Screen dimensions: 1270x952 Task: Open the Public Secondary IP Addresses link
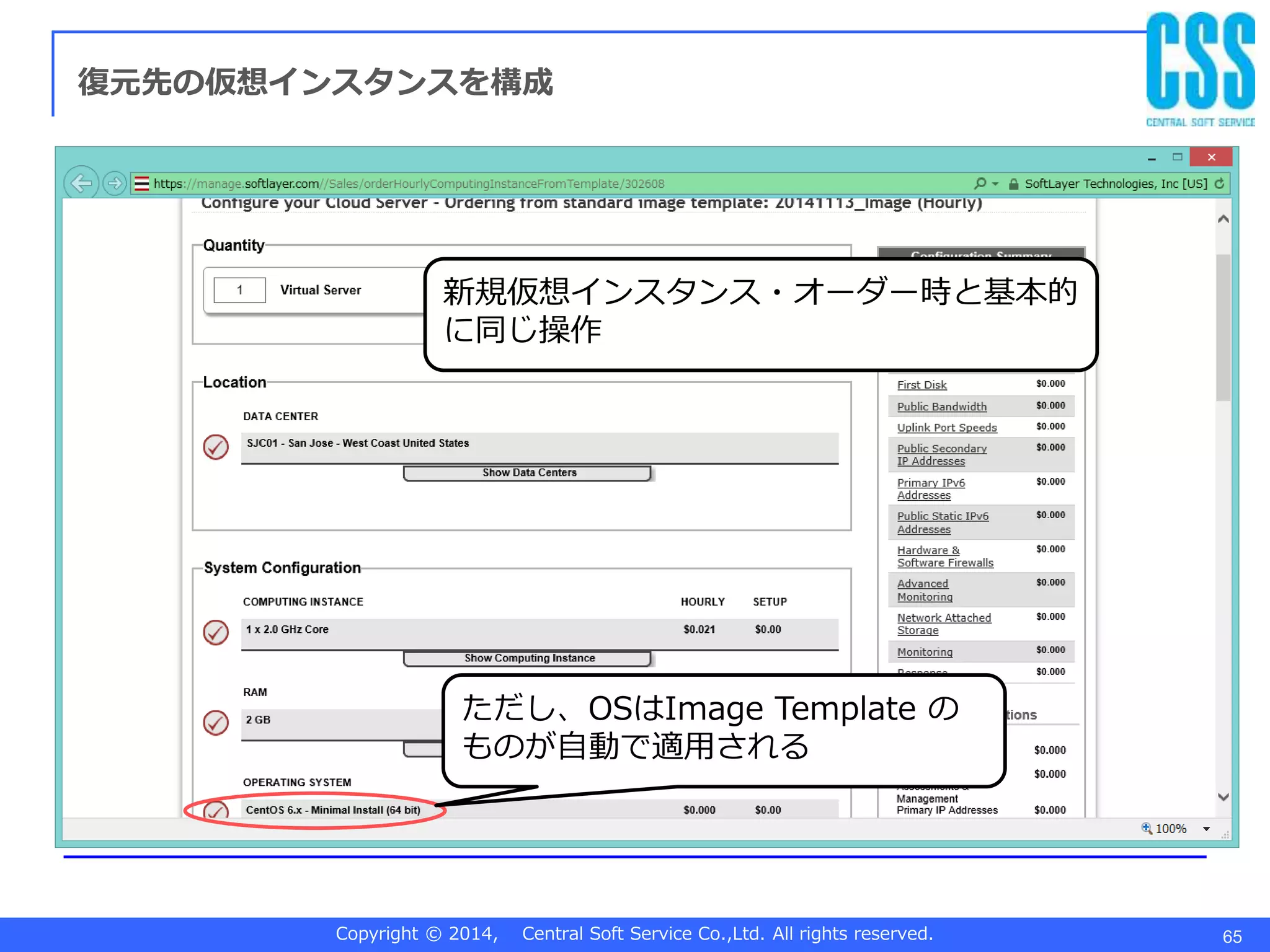pyautogui.click(x=942, y=455)
